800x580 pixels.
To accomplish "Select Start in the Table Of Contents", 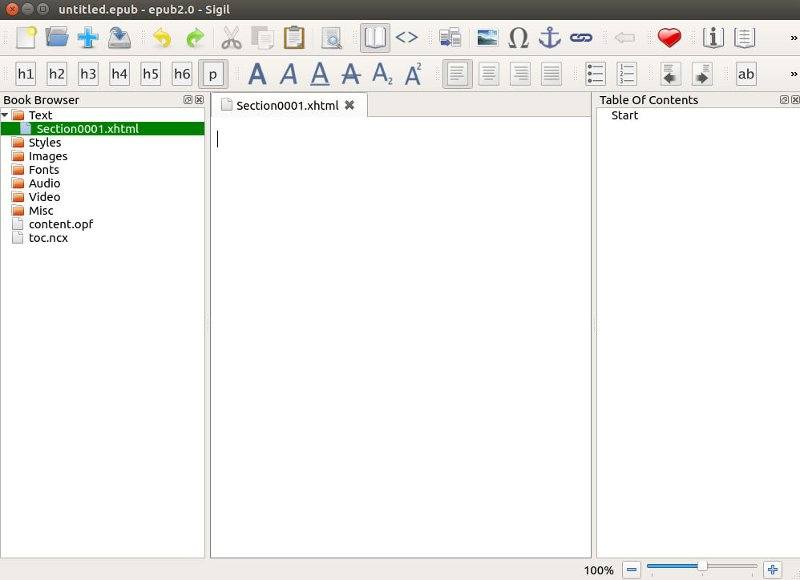I will point(624,116).
